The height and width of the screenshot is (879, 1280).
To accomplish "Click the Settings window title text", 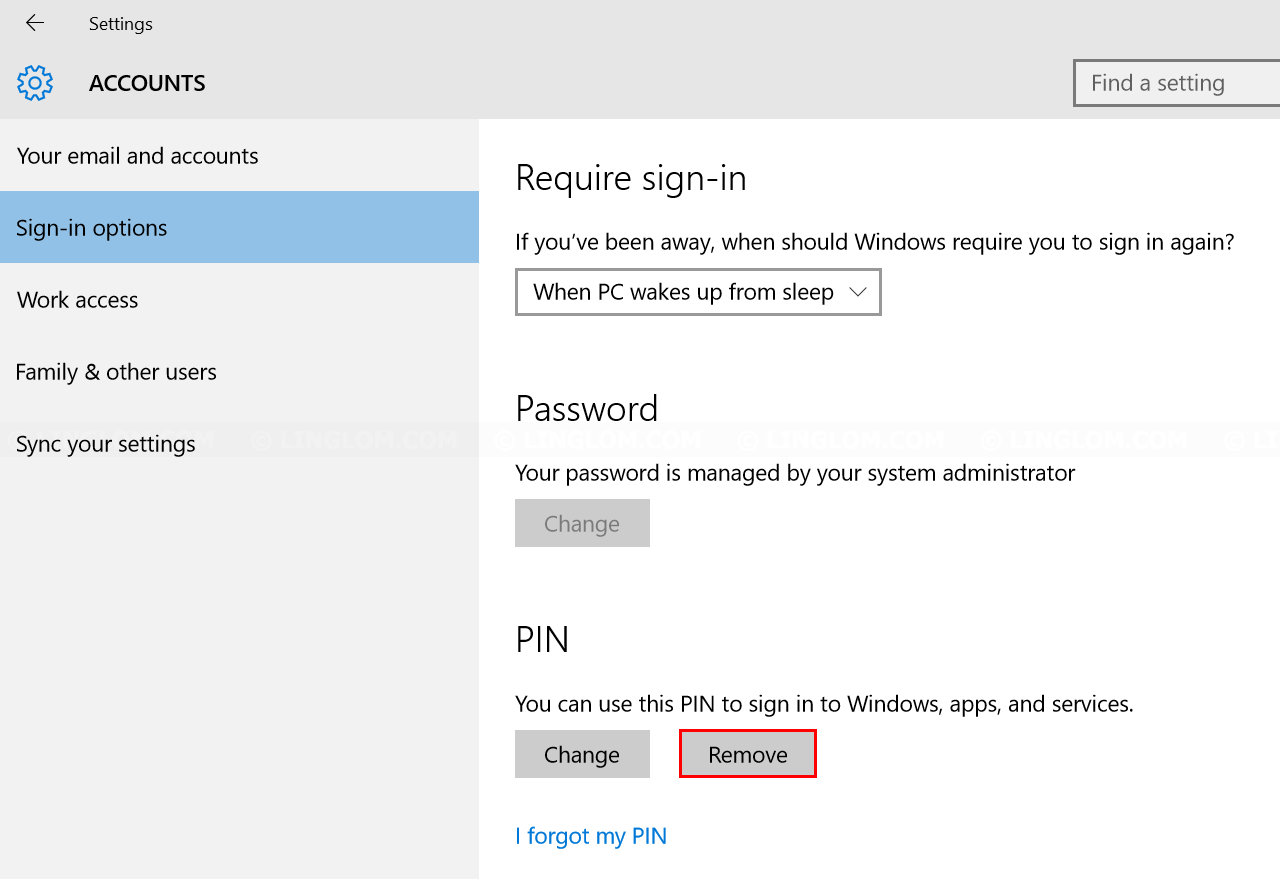I will point(121,23).
